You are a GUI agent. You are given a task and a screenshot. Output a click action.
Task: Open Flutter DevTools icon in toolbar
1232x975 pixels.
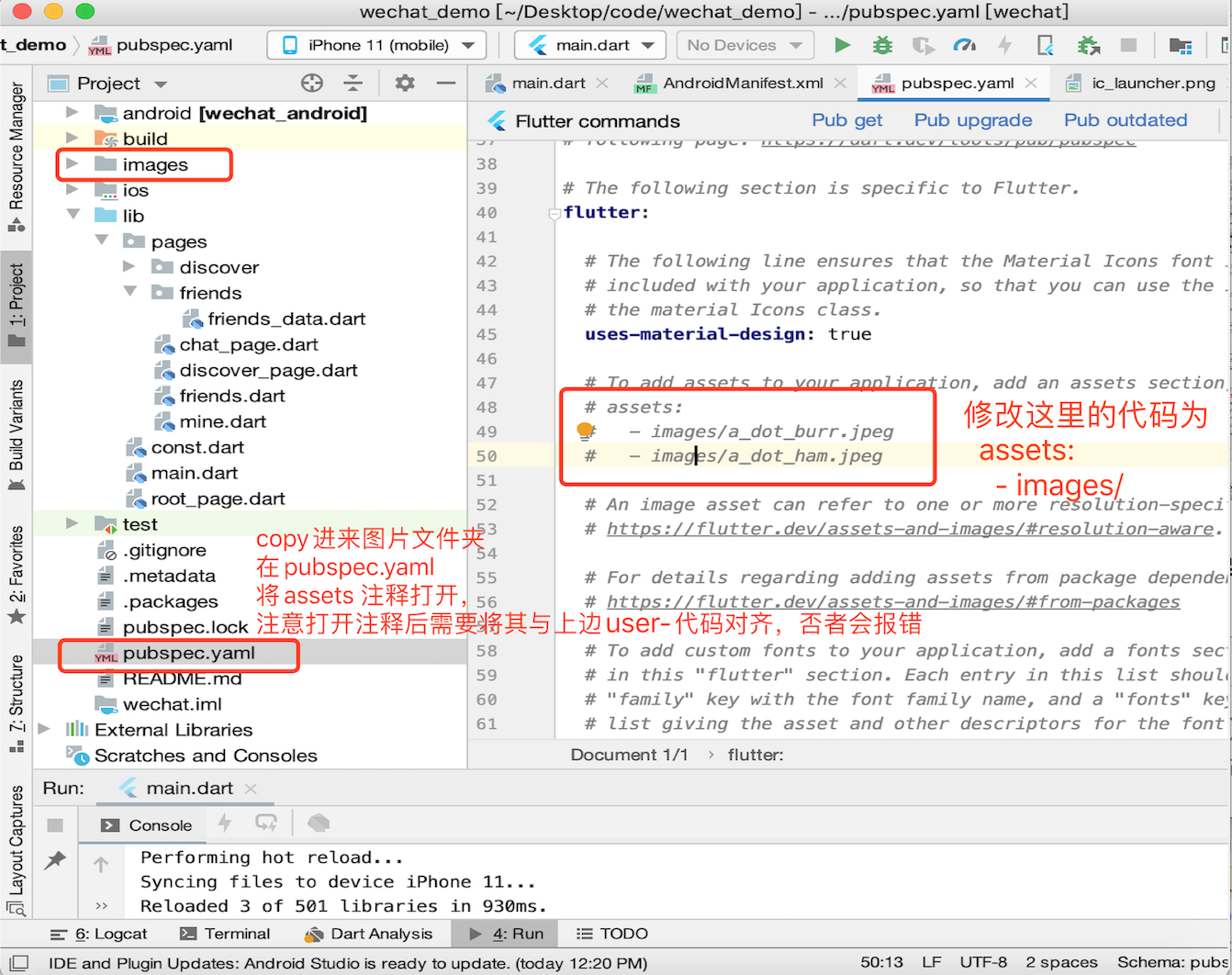1046,45
